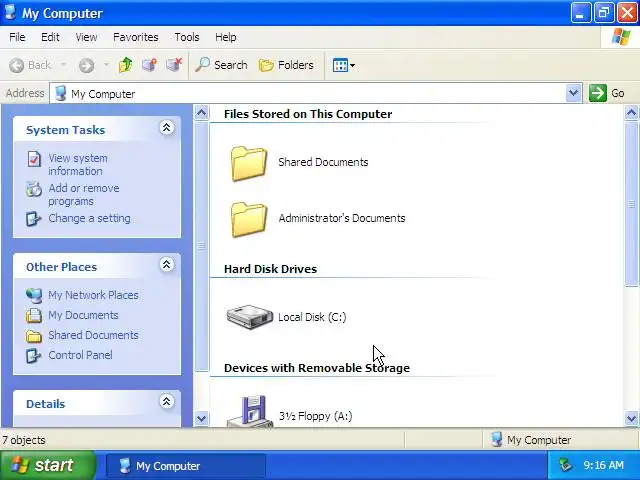This screenshot has width=640, height=480.
Task: Expand the Address bar dropdown
Action: [x=573, y=93]
